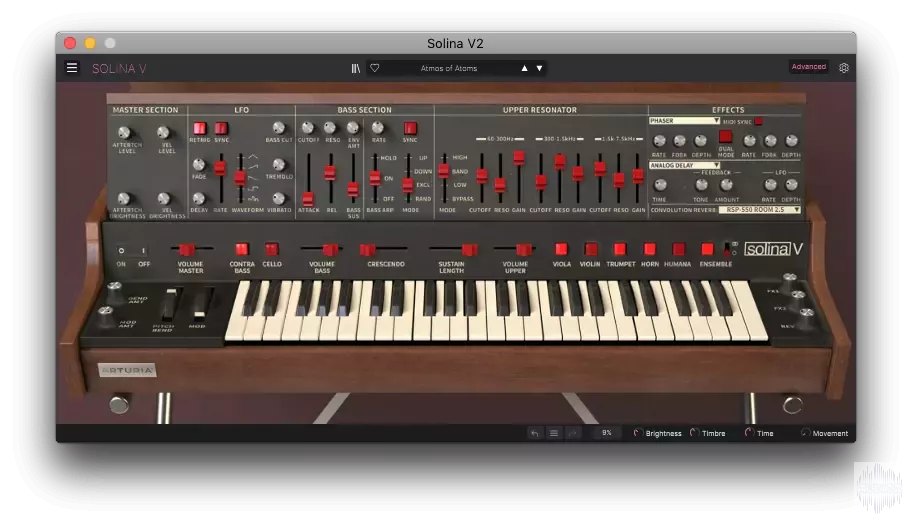Click the Pitch Bend wheel
912x523 pixels.
pyautogui.click(x=169, y=304)
